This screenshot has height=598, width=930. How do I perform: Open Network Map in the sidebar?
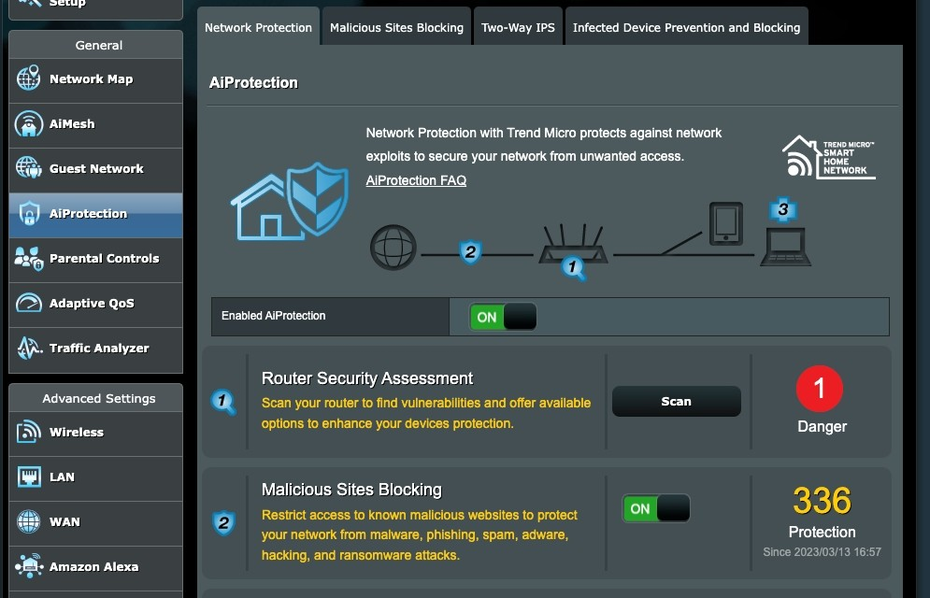(95, 81)
